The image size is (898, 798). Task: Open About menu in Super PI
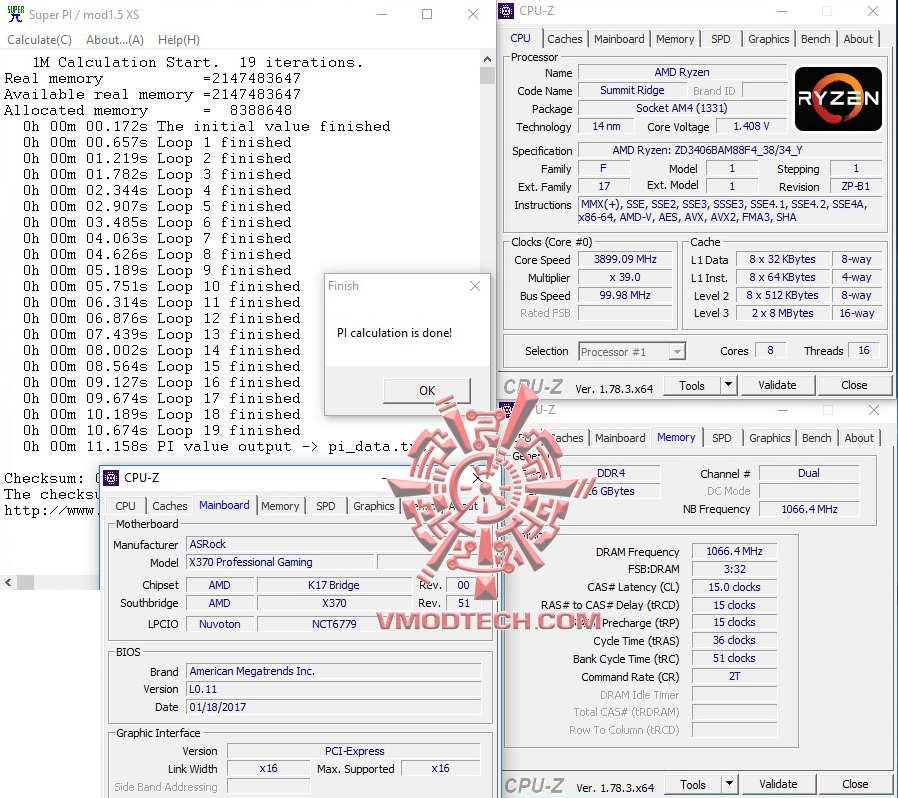(x=115, y=40)
